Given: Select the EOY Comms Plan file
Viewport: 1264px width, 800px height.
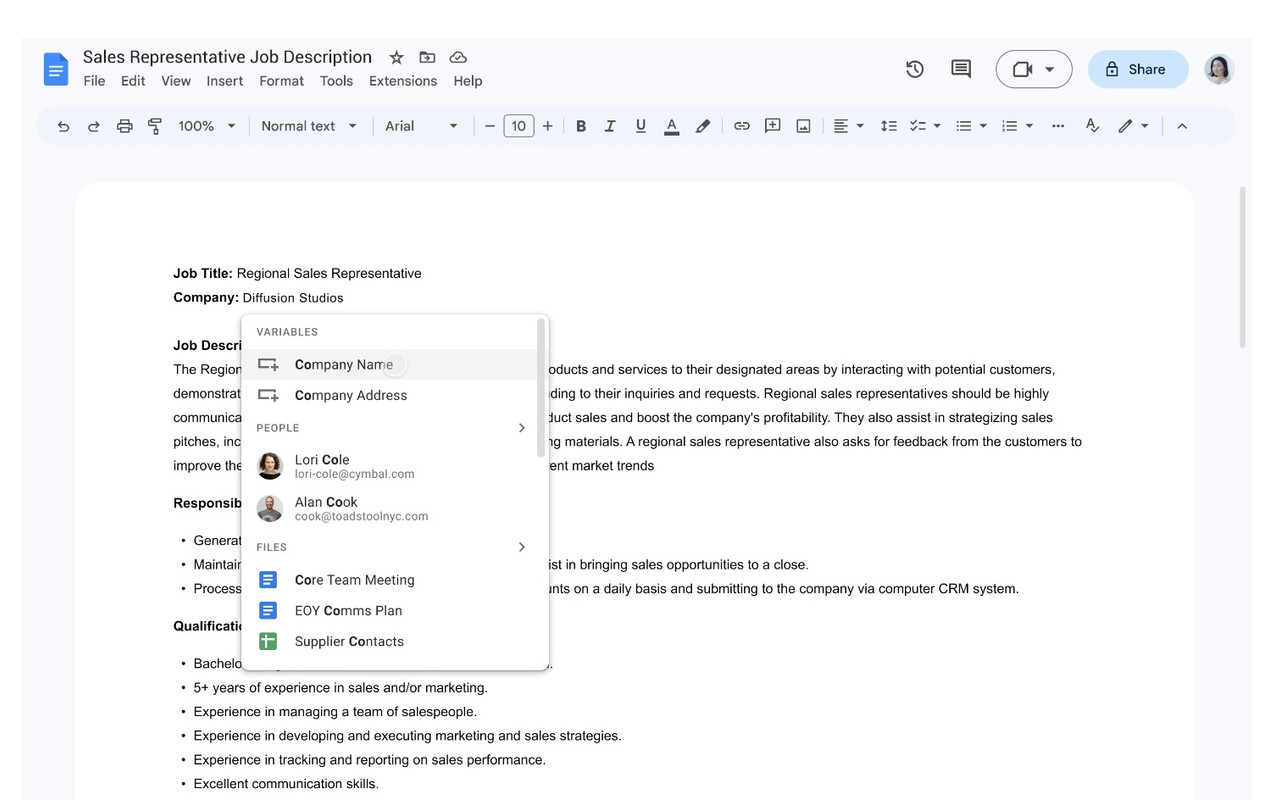Looking at the screenshot, I should coord(390,610).
